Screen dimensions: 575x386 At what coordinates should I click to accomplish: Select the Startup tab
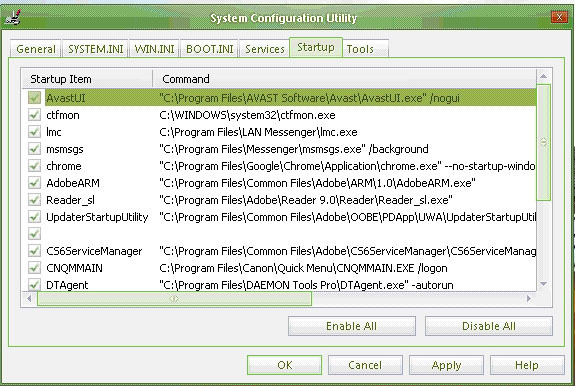(316, 47)
